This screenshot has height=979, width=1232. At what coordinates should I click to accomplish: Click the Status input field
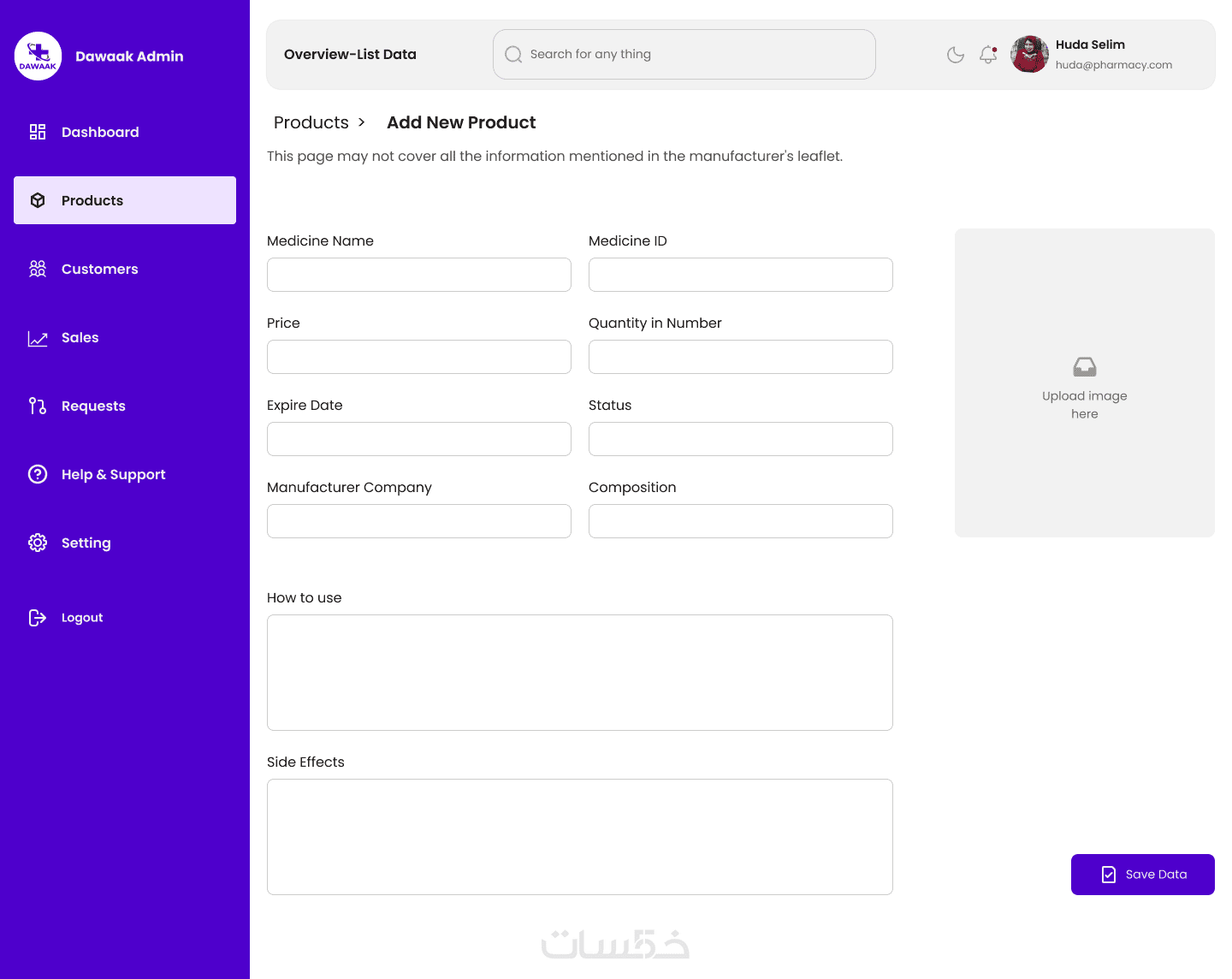pyautogui.click(x=741, y=439)
